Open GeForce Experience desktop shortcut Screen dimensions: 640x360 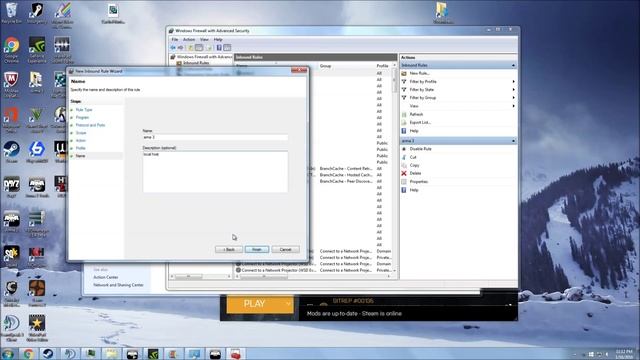pos(37,49)
